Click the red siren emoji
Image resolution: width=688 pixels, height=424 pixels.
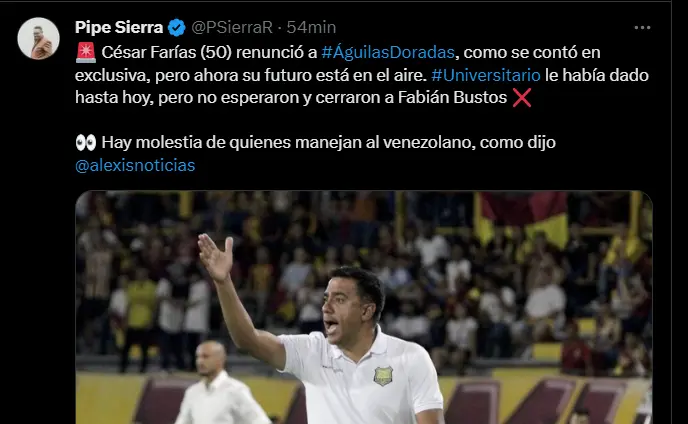point(86,52)
